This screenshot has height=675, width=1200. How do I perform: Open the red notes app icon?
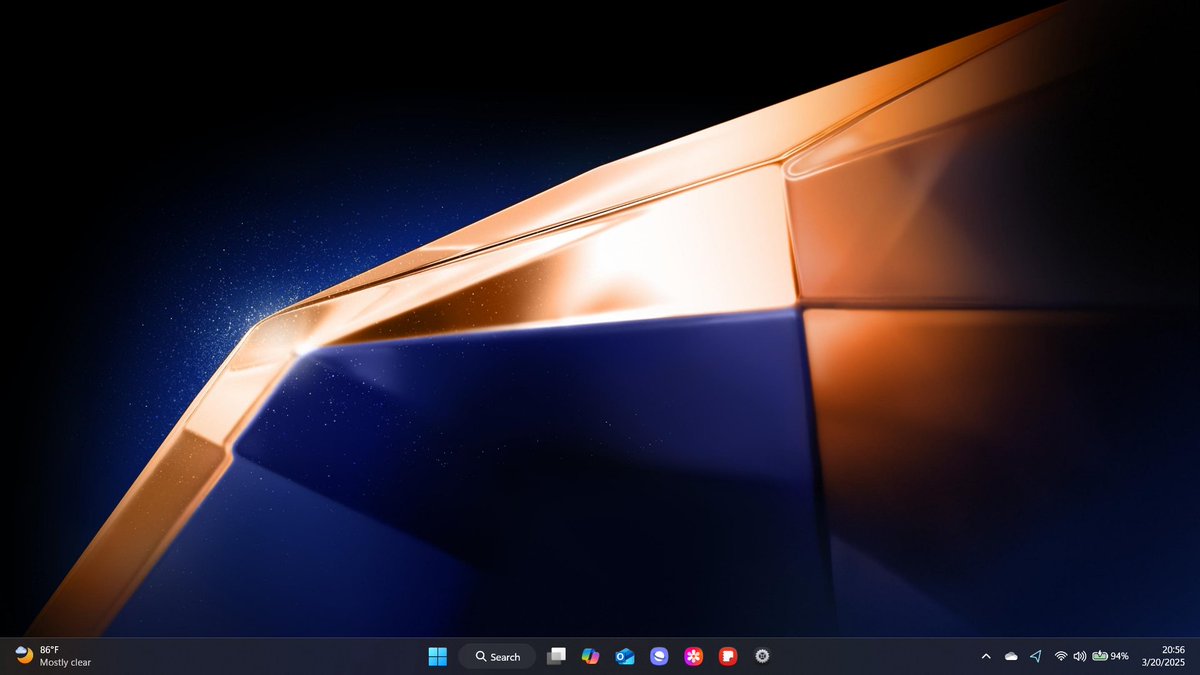click(728, 656)
